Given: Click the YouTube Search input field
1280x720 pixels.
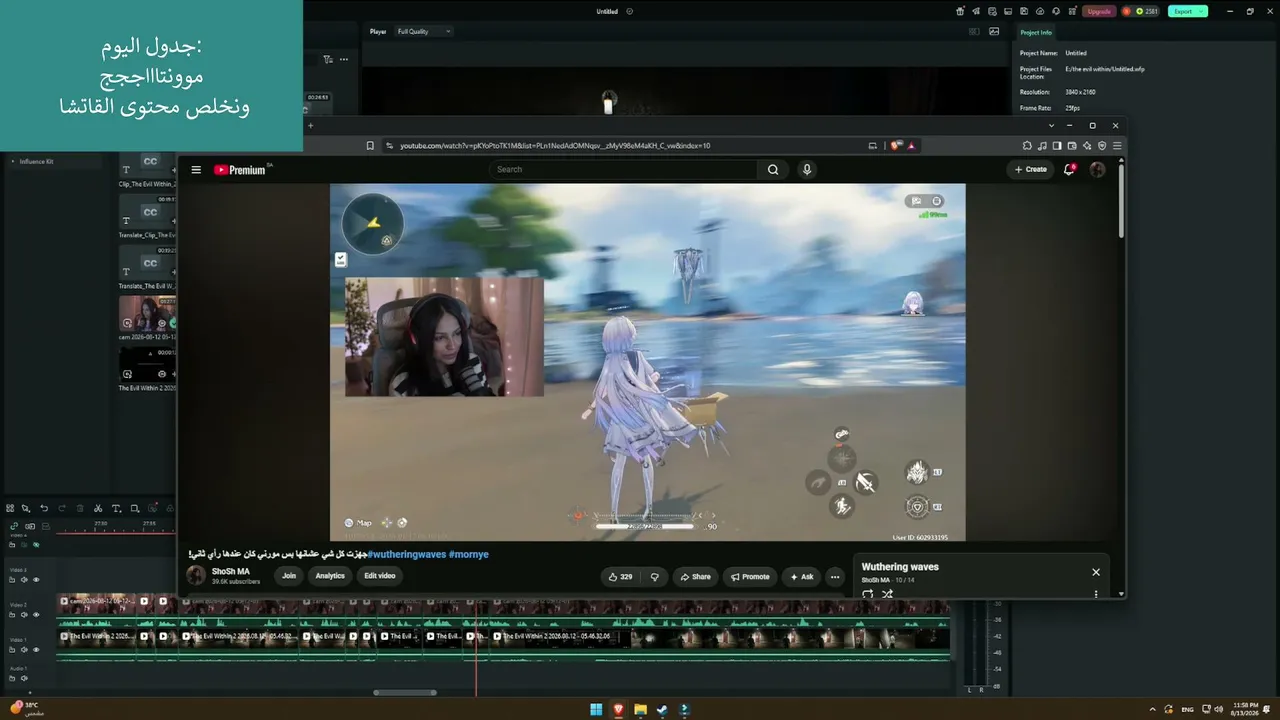Looking at the screenshot, I should (624, 170).
